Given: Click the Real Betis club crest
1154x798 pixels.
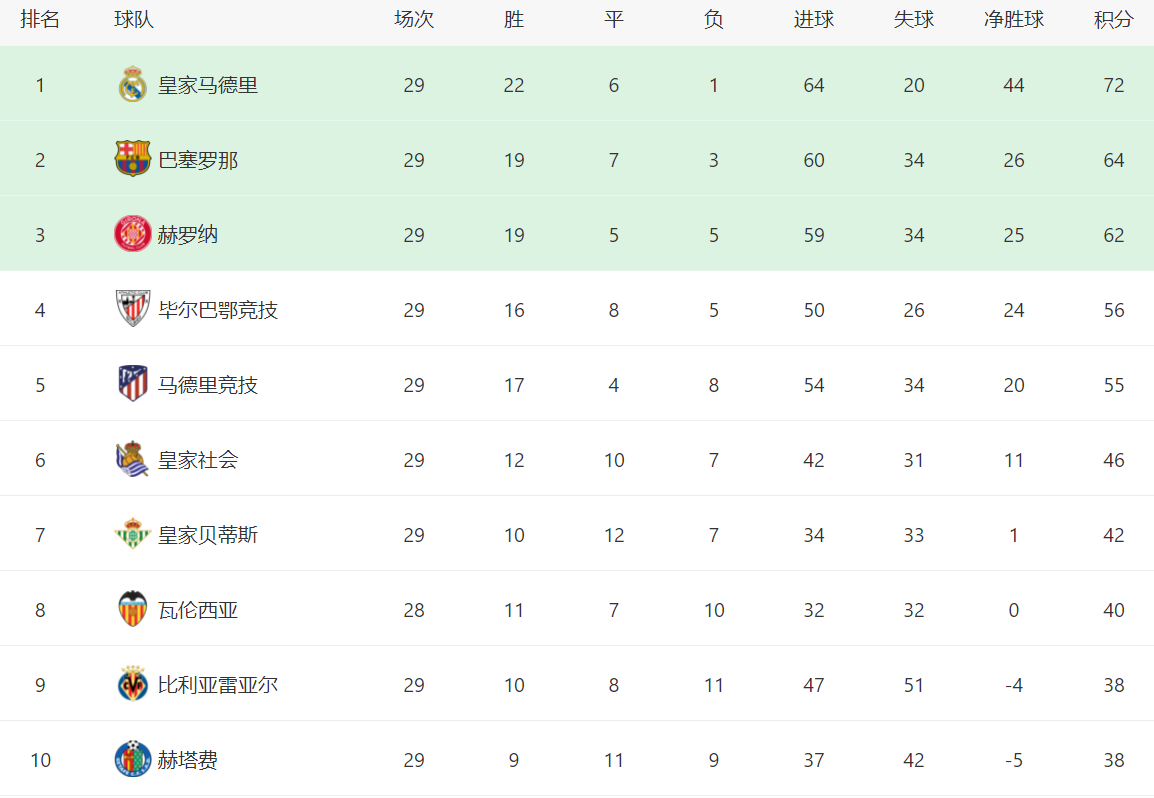Looking at the screenshot, I should pyautogui.click(x=132, y=535).
